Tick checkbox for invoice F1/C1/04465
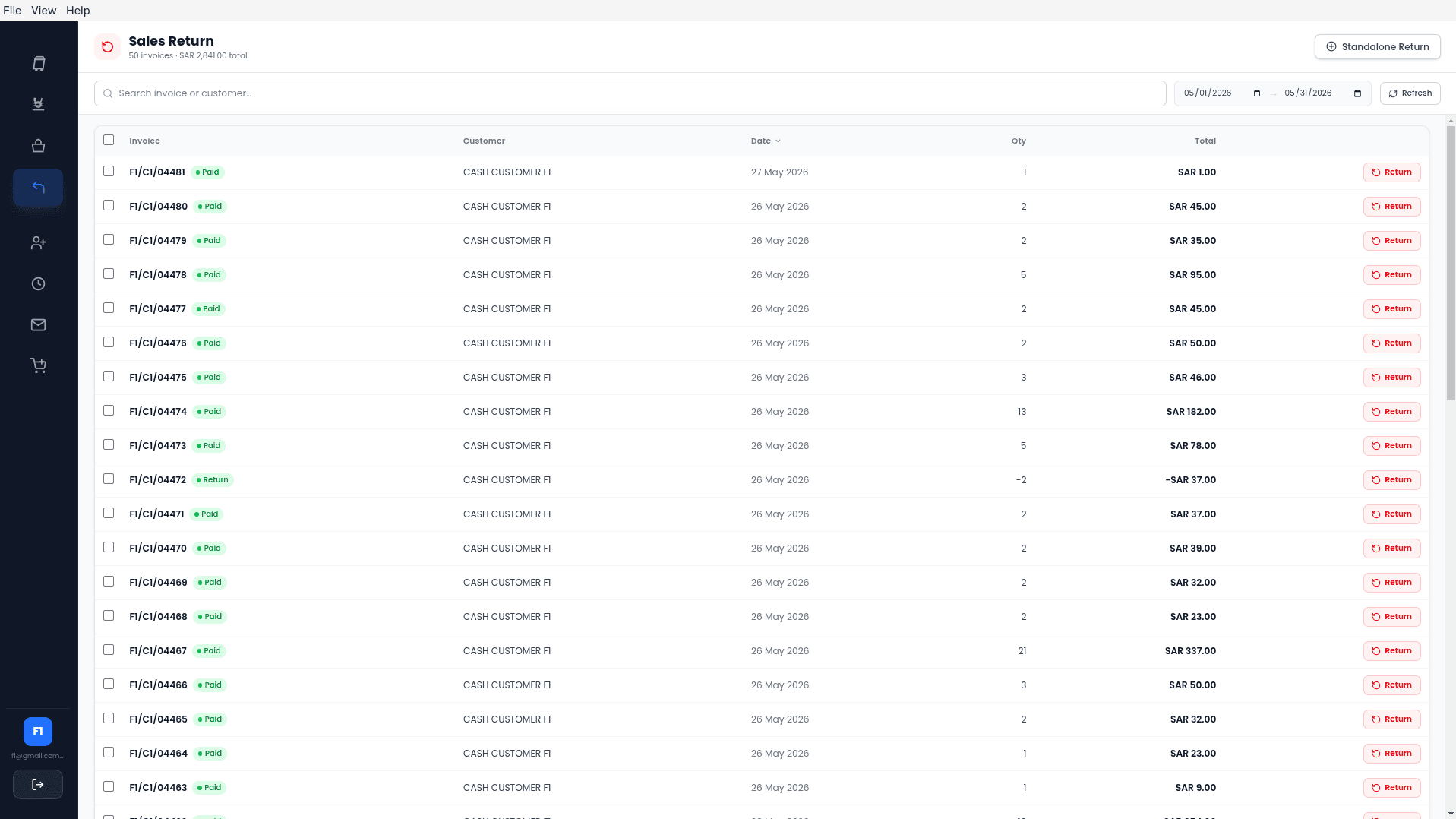 pyautogui.click(x=109, y=718)
